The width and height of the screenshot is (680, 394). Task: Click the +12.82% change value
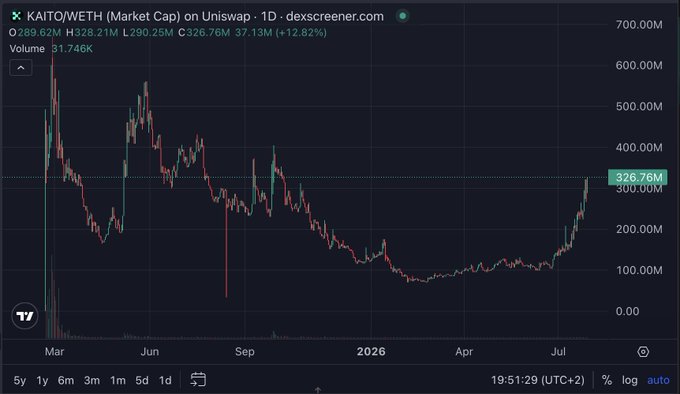click(x=301, y=33)
